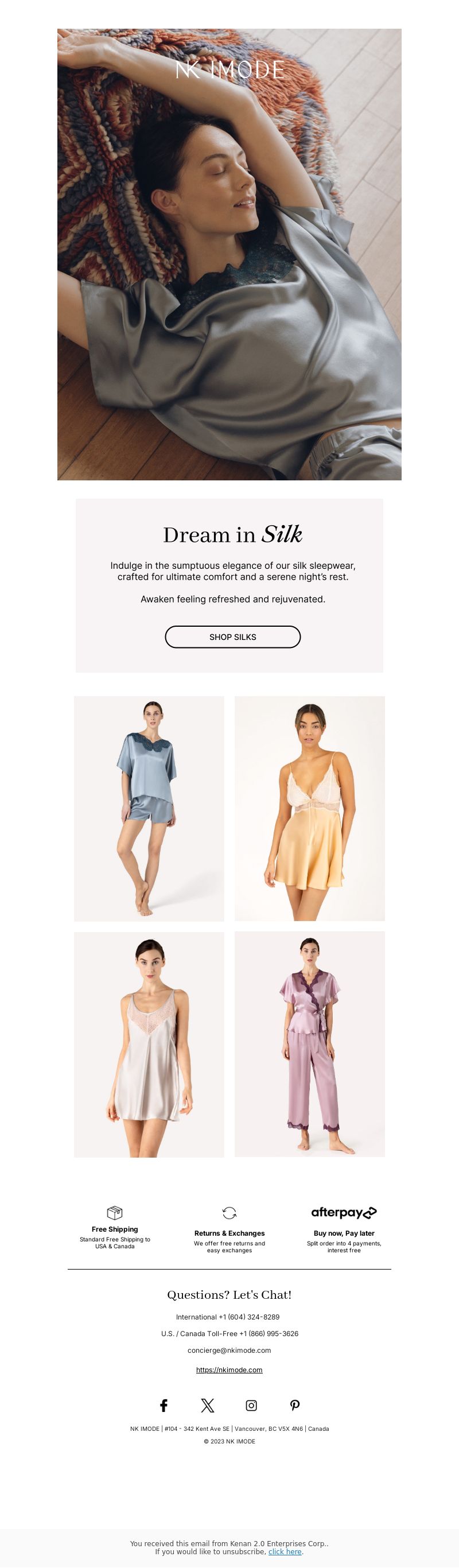Open the https://nkimode.com link
This screenshot has width=459, height=1568.
[229, 1369]
